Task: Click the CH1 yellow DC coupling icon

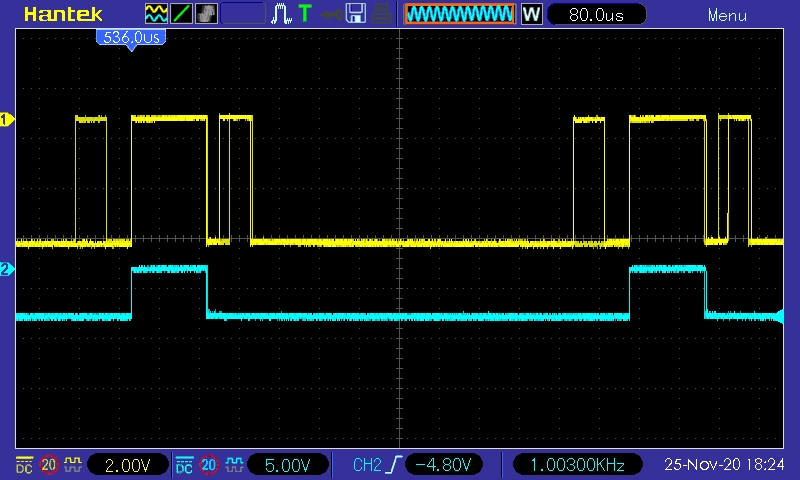Action: 24,465
